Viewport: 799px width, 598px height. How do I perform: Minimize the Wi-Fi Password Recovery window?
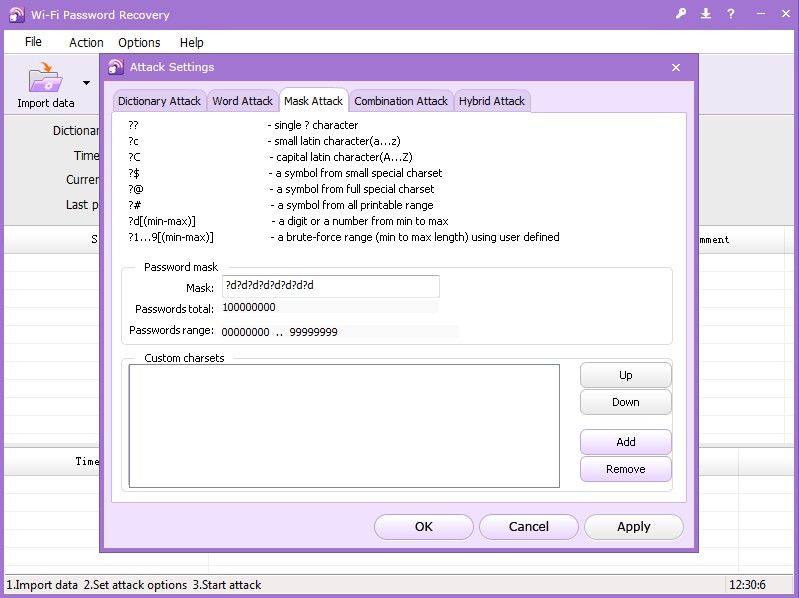click(761, 14)
